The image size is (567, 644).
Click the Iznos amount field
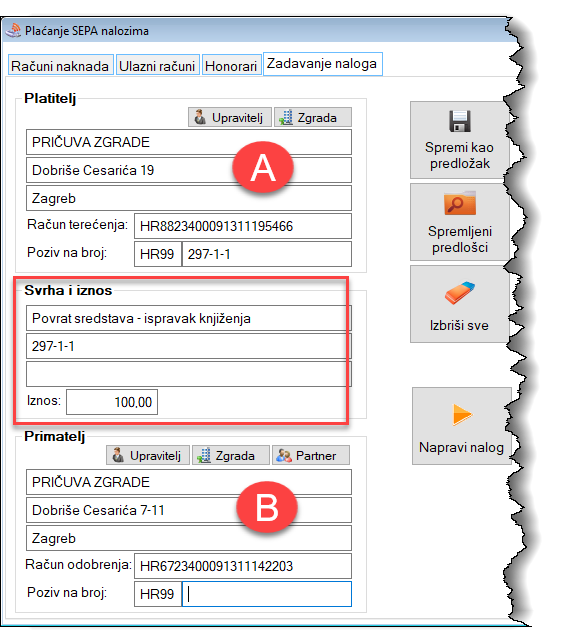click(112, 402)
